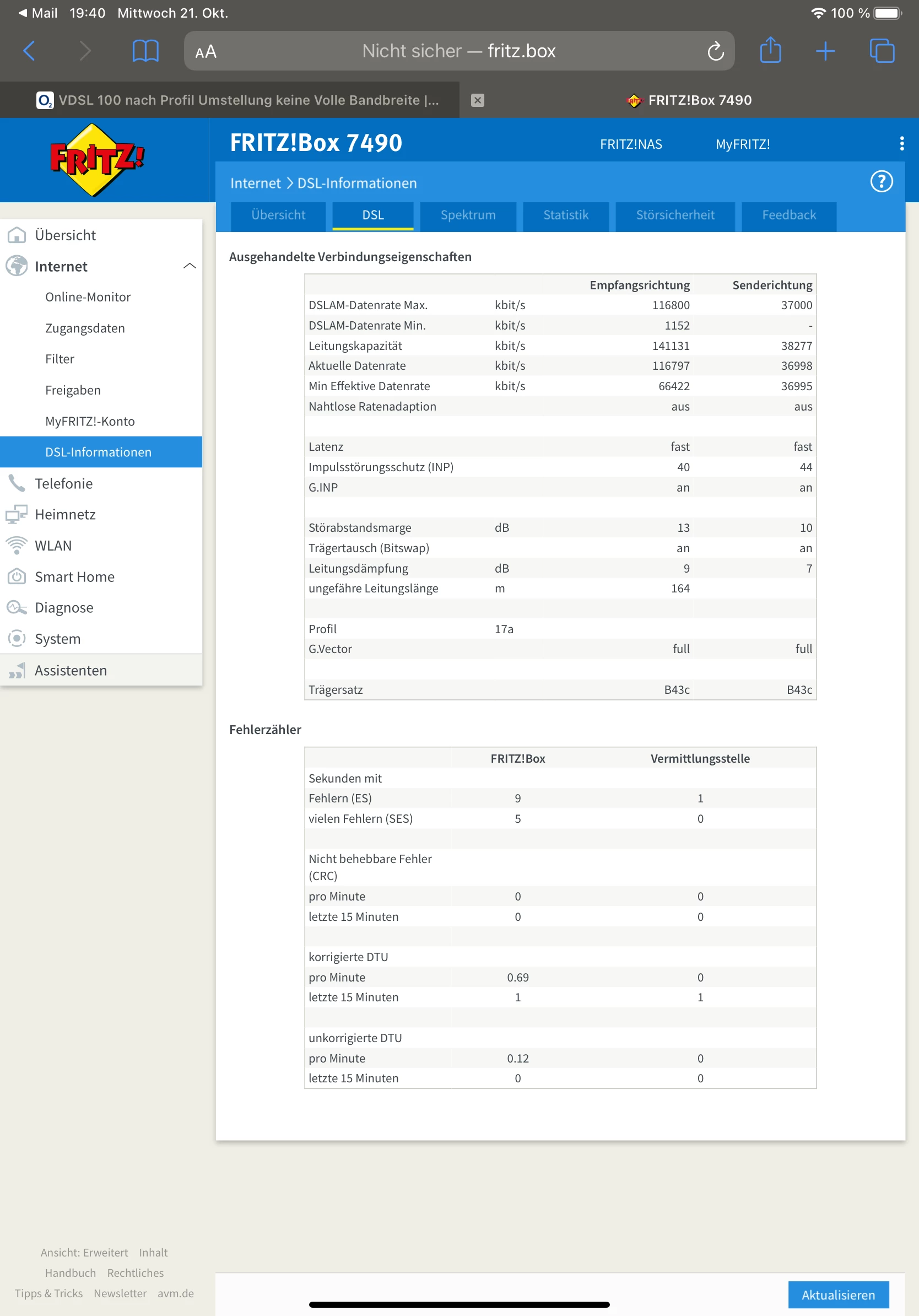This screenshot has height=1316, width=919.
Task: Open the Übersicht tab in DSL-Informationen
Action: [x=278, y=215]
